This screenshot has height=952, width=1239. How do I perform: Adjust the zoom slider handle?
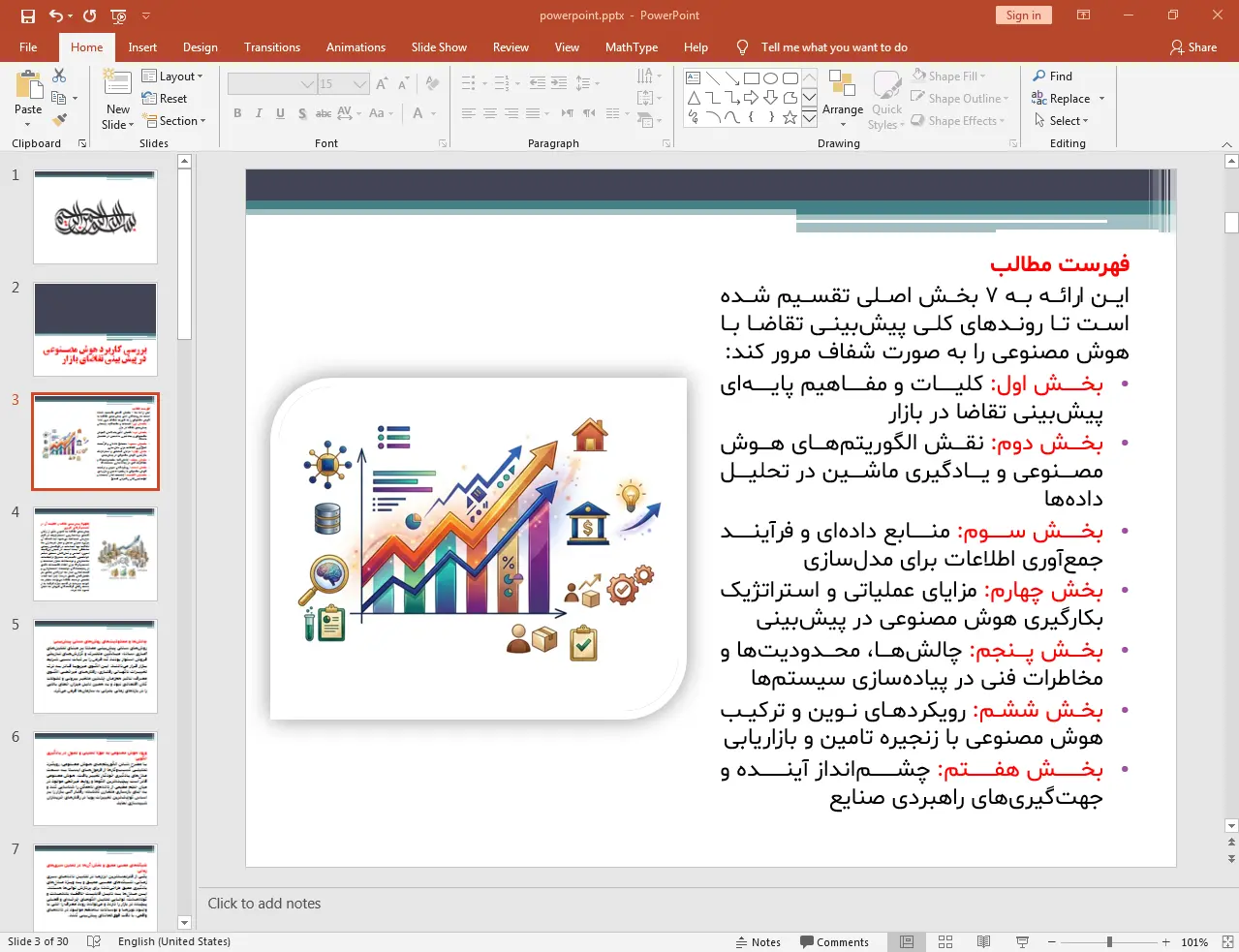[1109, 941]
